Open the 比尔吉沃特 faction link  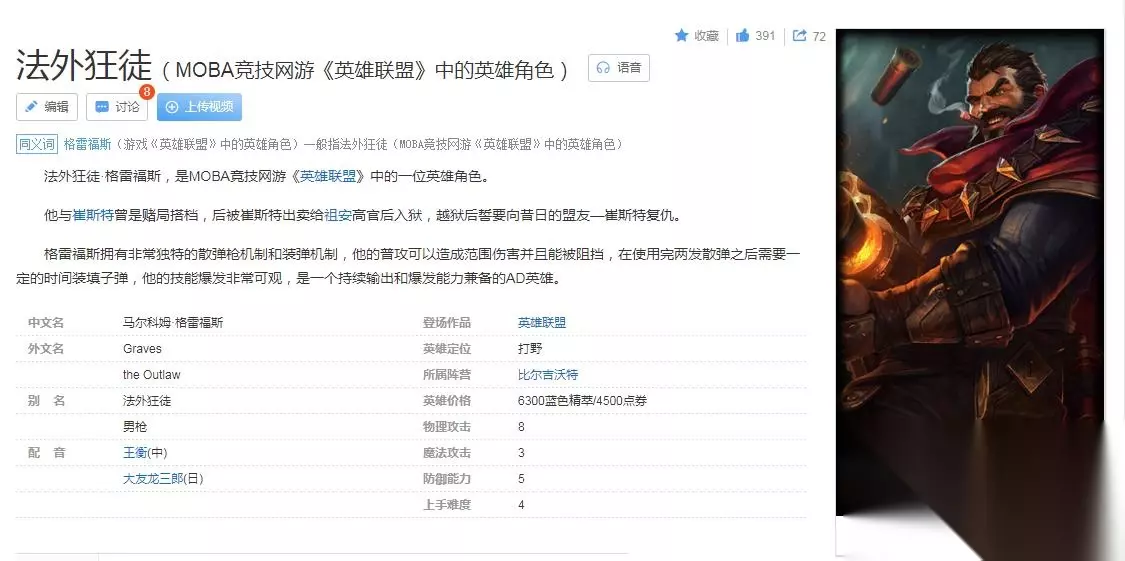click(547, 374)
